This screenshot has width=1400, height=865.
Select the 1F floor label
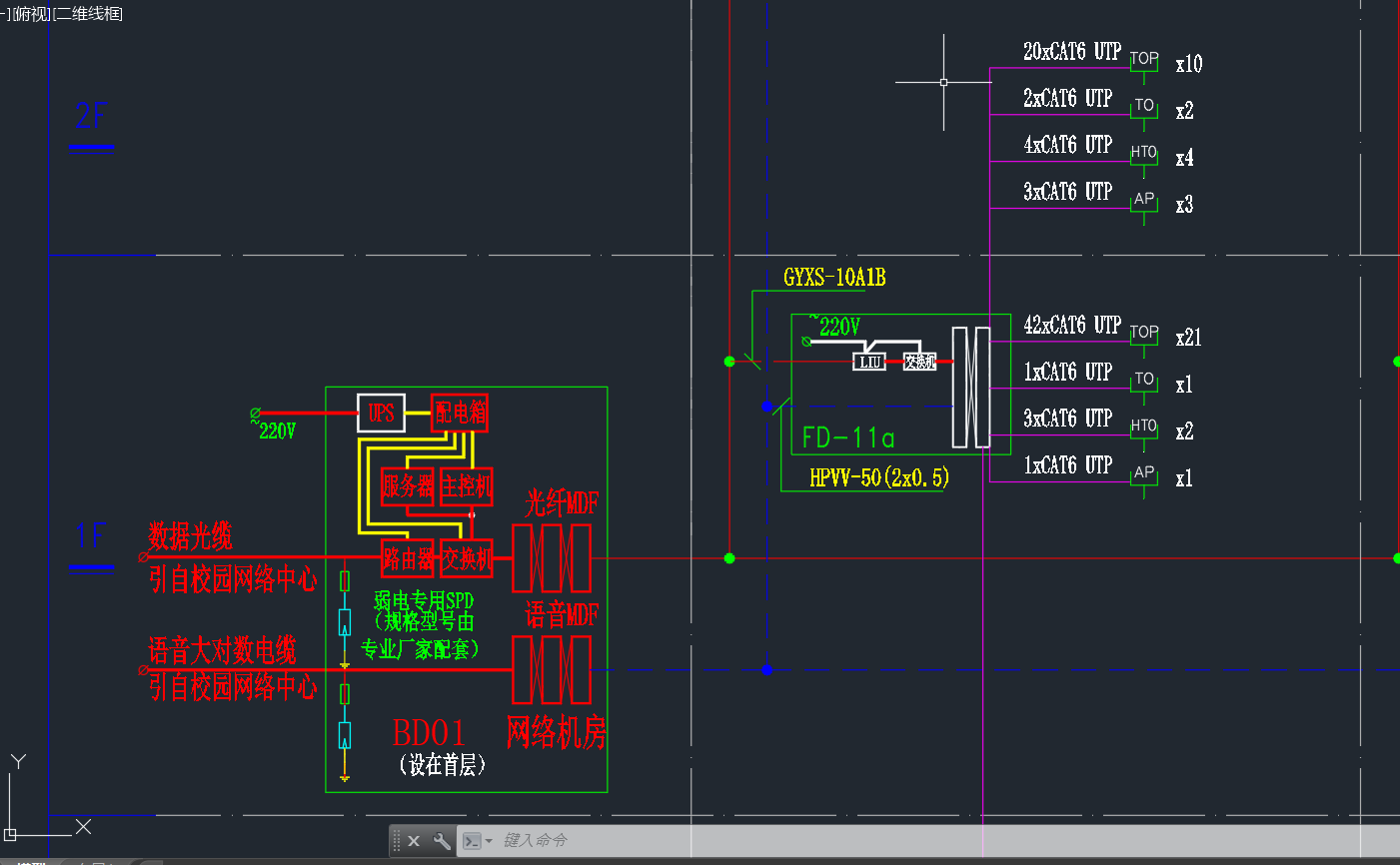[x=91, y=536]
